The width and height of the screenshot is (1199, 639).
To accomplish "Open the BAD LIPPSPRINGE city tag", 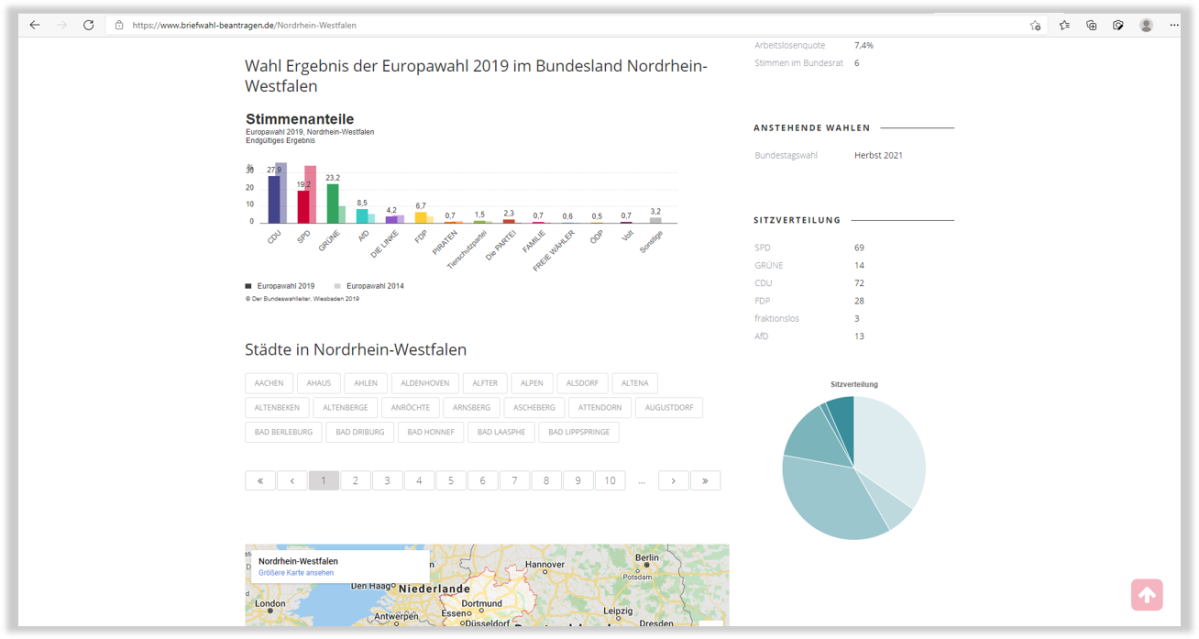I will tap(579, 432).
